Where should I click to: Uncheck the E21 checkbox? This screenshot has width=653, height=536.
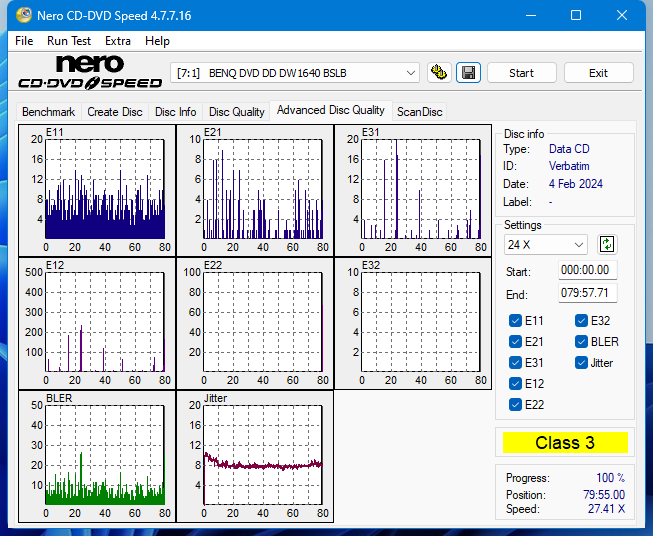click(x=515, y=342)
